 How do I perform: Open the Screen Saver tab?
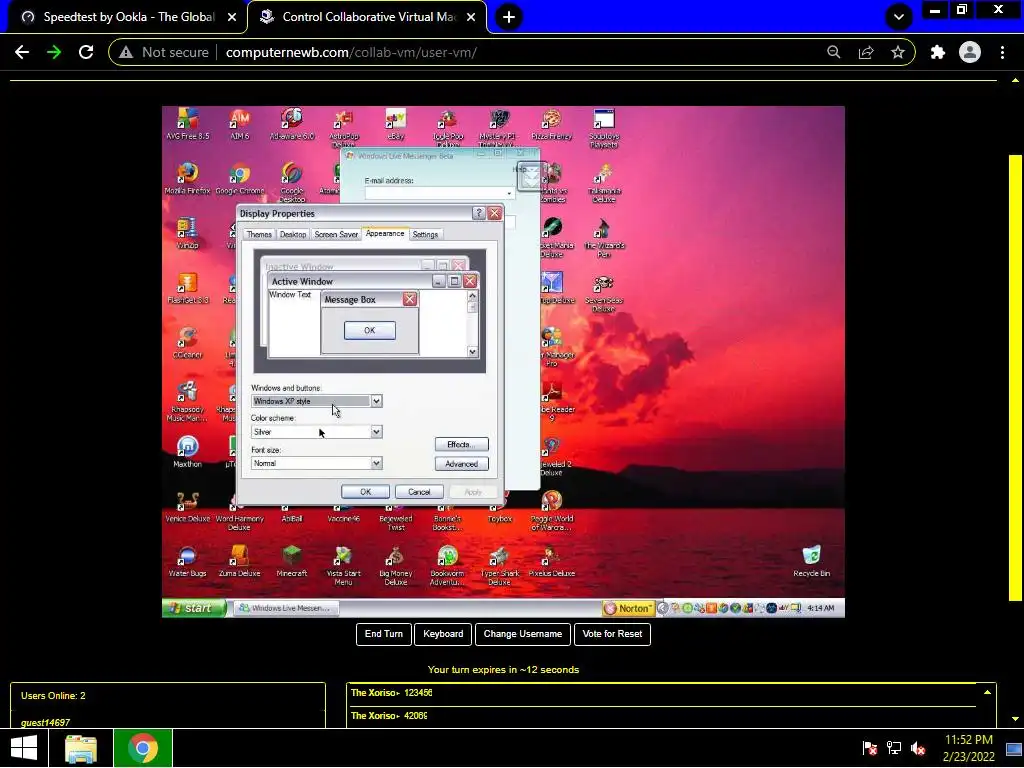coord(336,234)
